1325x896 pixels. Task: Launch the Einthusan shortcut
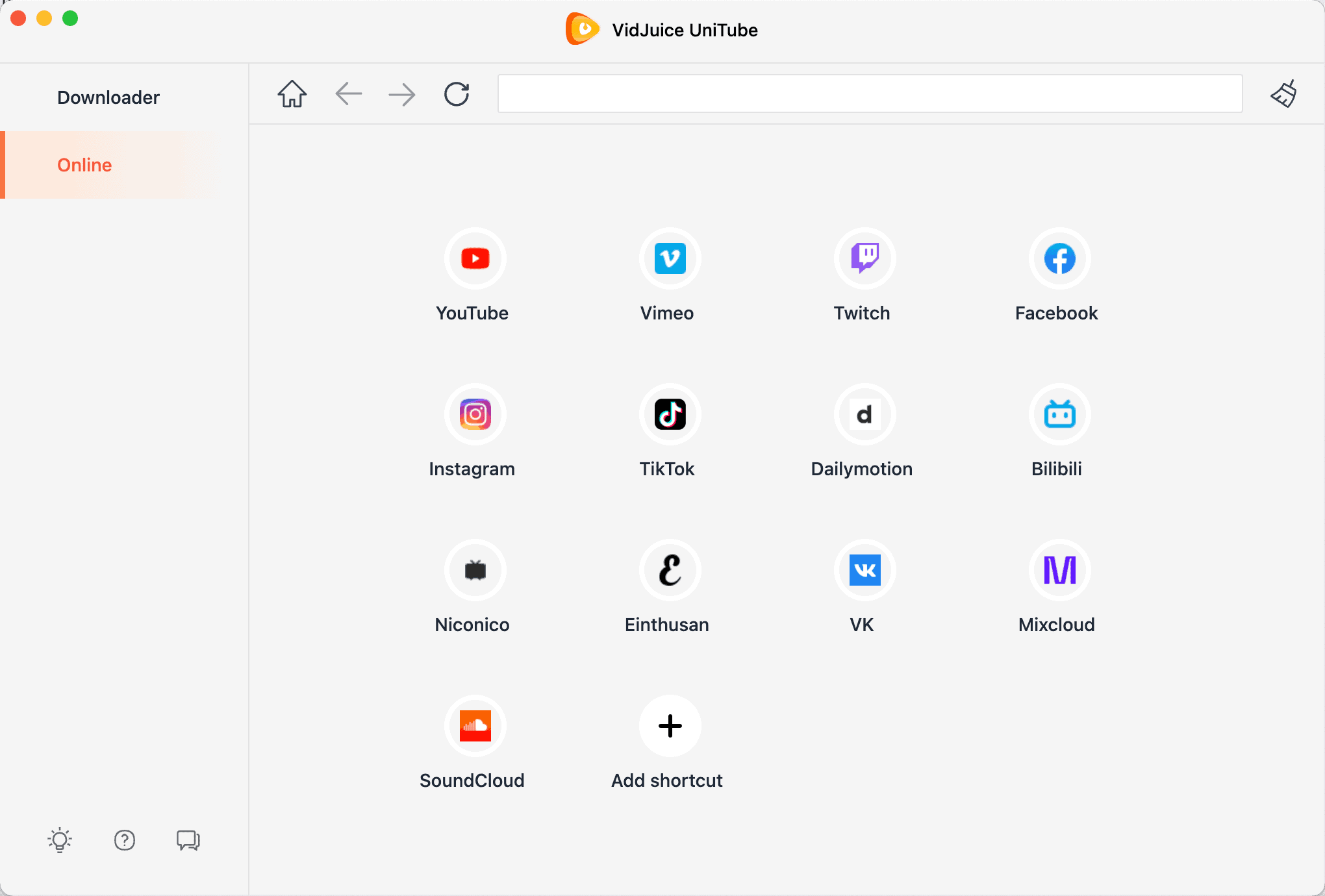(x=670, y=570)
